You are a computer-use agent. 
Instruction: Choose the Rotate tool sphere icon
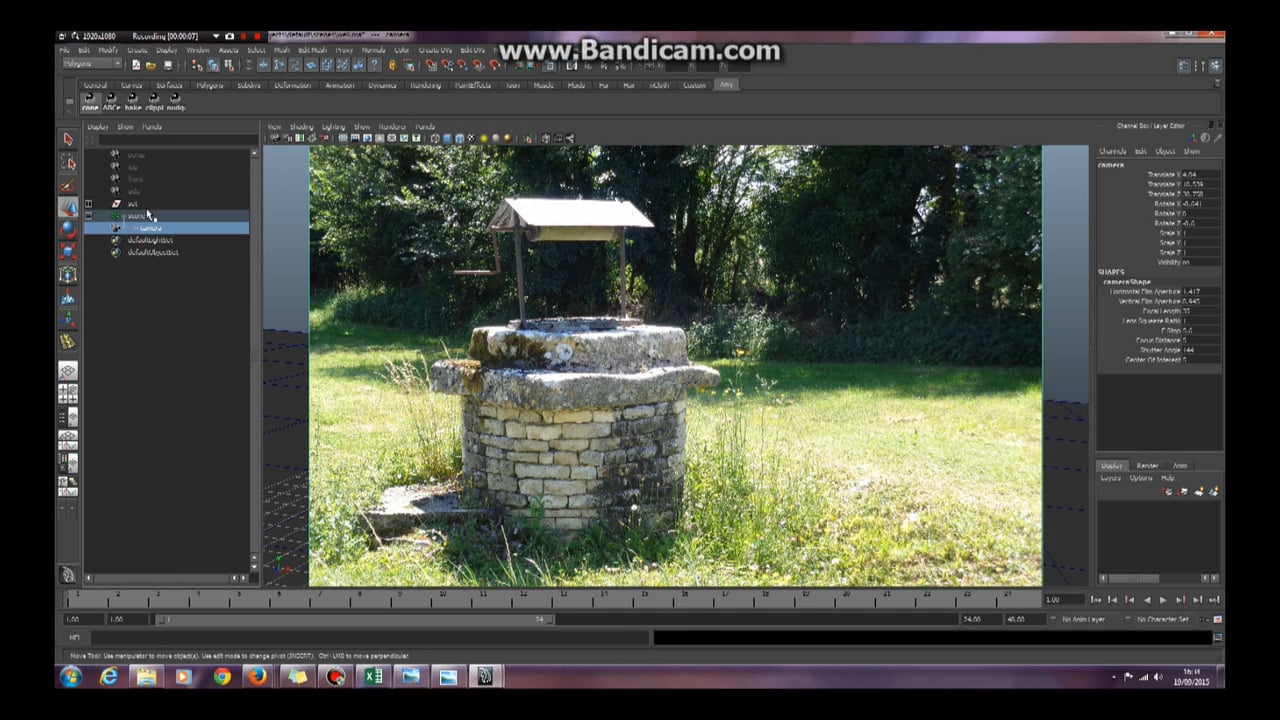point(68,229)
